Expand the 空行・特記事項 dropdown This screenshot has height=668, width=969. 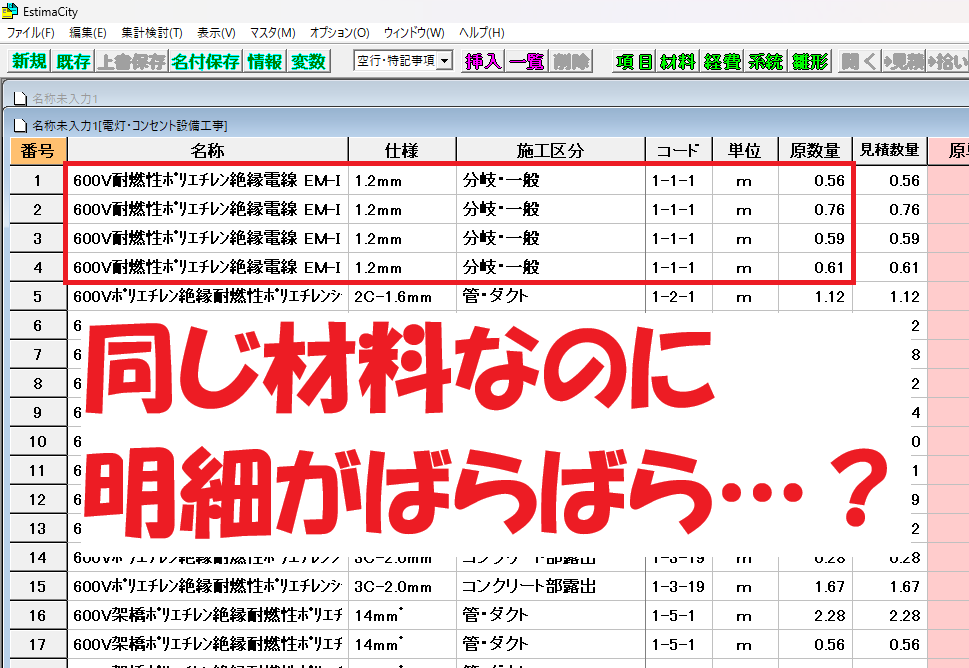444,61
